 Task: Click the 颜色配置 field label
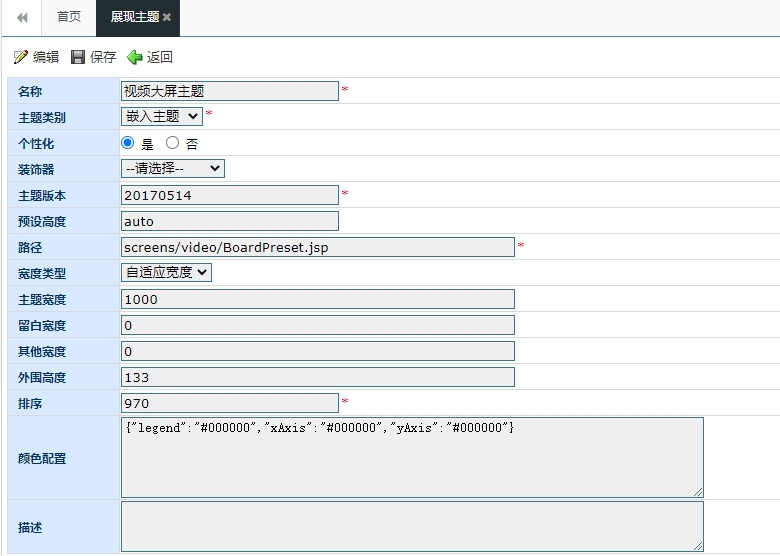point(42,459)
